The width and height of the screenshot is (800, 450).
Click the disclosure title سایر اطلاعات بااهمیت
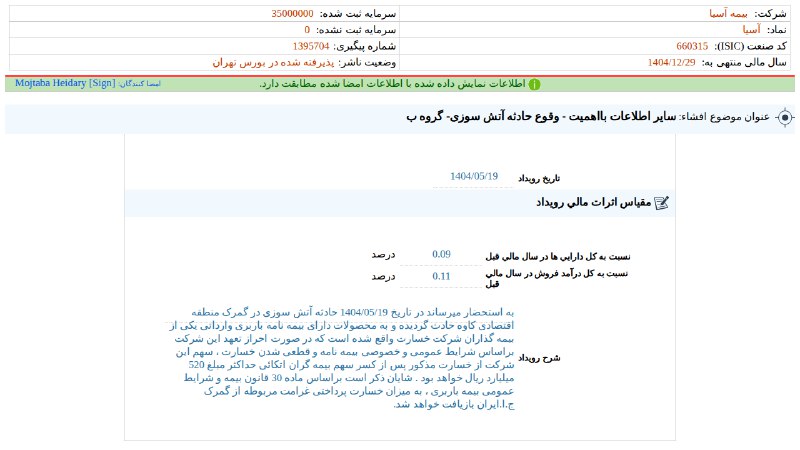click(622, 117)
